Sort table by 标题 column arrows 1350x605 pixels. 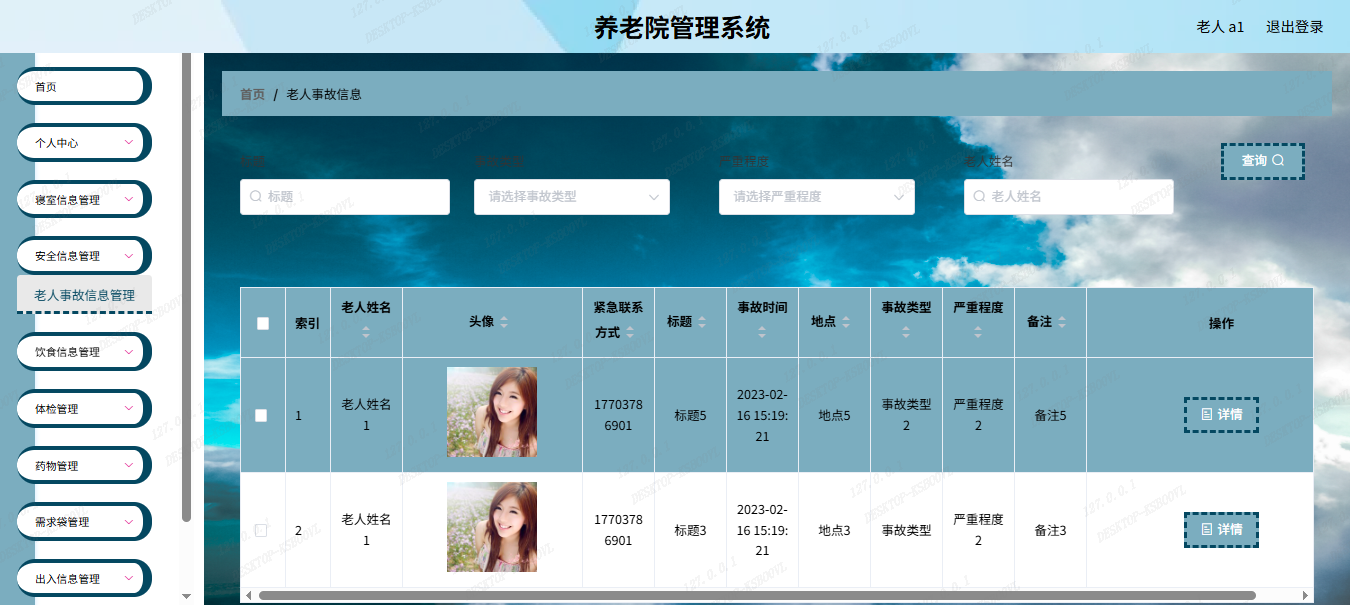(702, 322)
